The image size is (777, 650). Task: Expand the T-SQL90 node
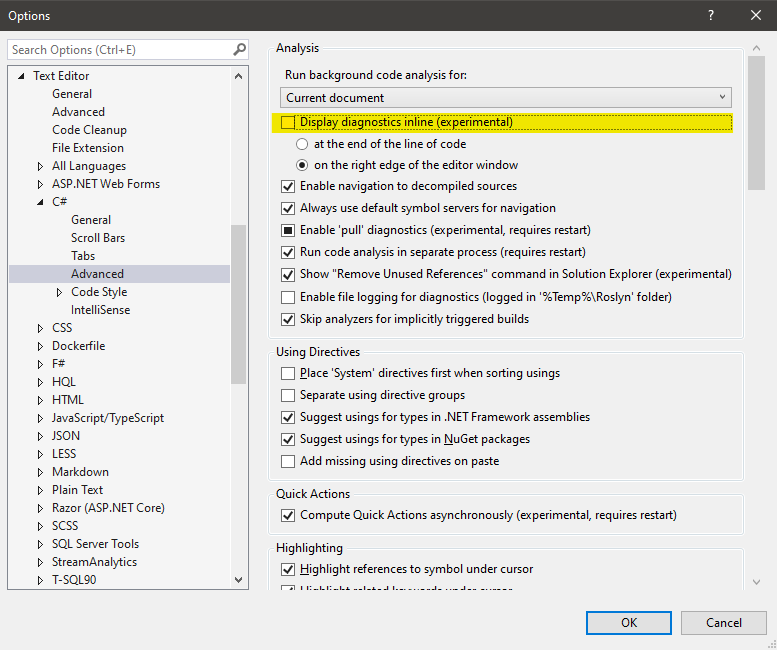pos(40,580)
